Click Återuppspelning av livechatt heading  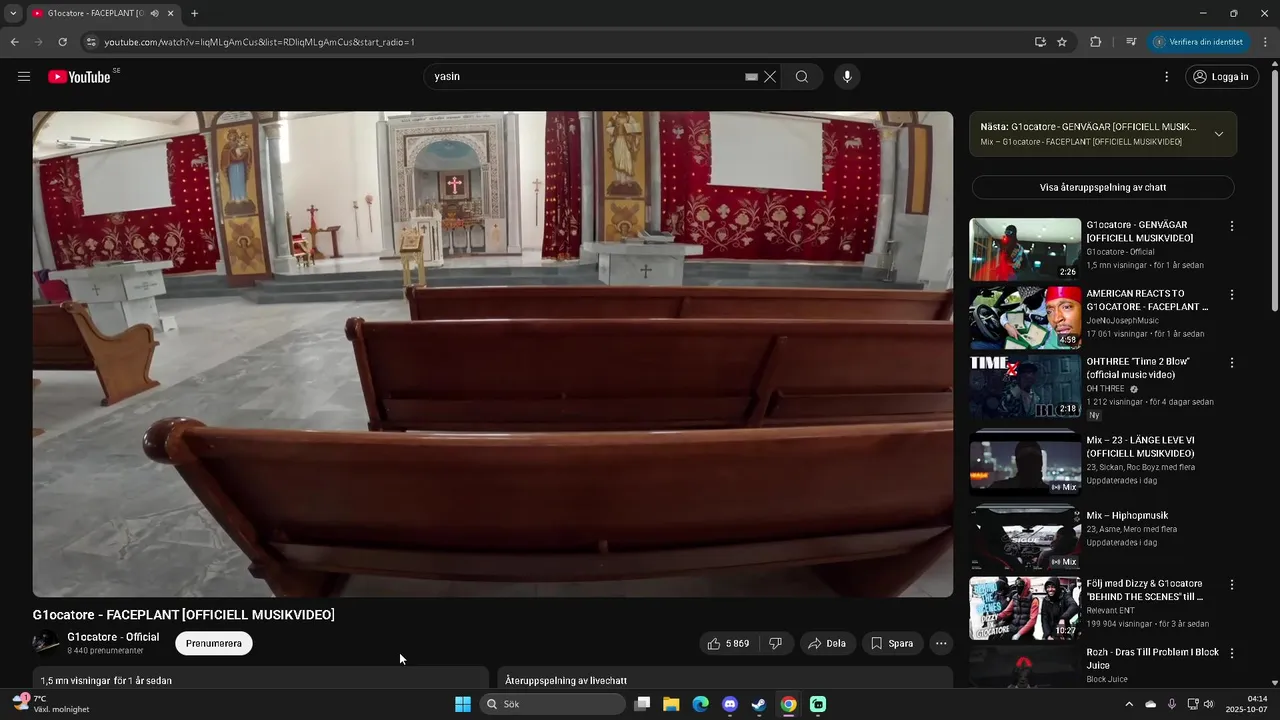(566, 681)
